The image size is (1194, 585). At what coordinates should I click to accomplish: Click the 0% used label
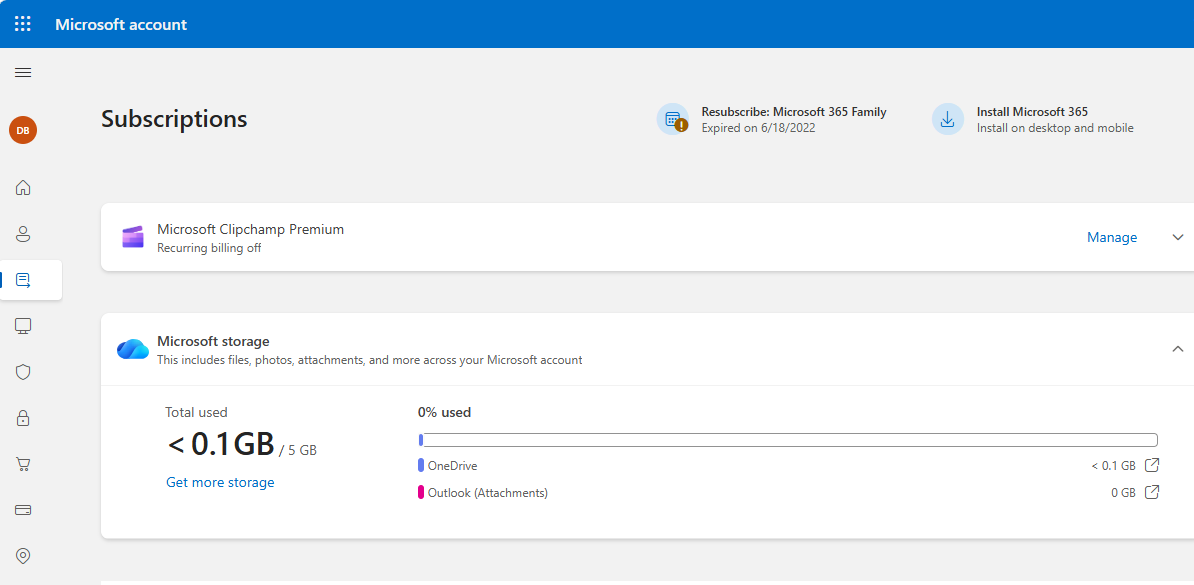click(445, 412)
